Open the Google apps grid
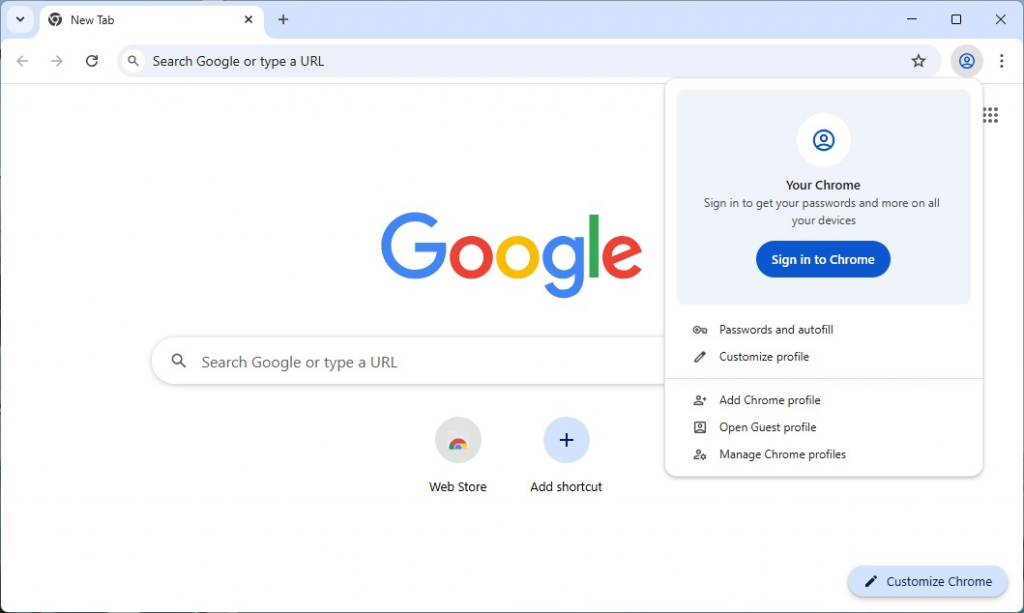Screen dimensions: 1024x613 click(990, 116)
